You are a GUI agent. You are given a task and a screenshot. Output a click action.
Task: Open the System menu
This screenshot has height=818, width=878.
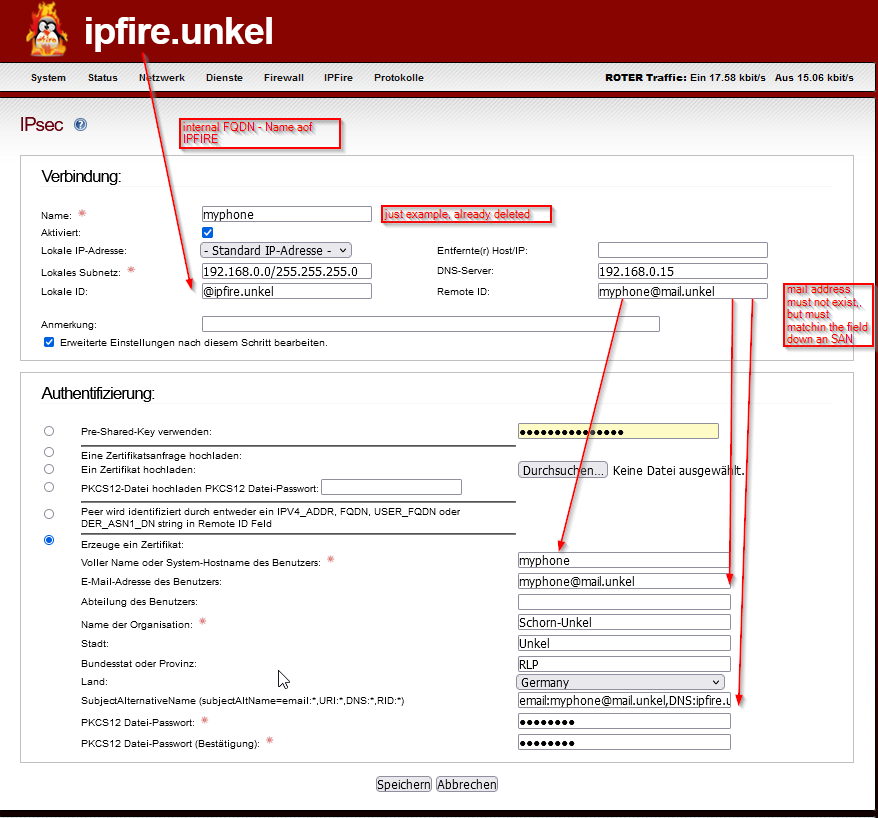(48, 78)
